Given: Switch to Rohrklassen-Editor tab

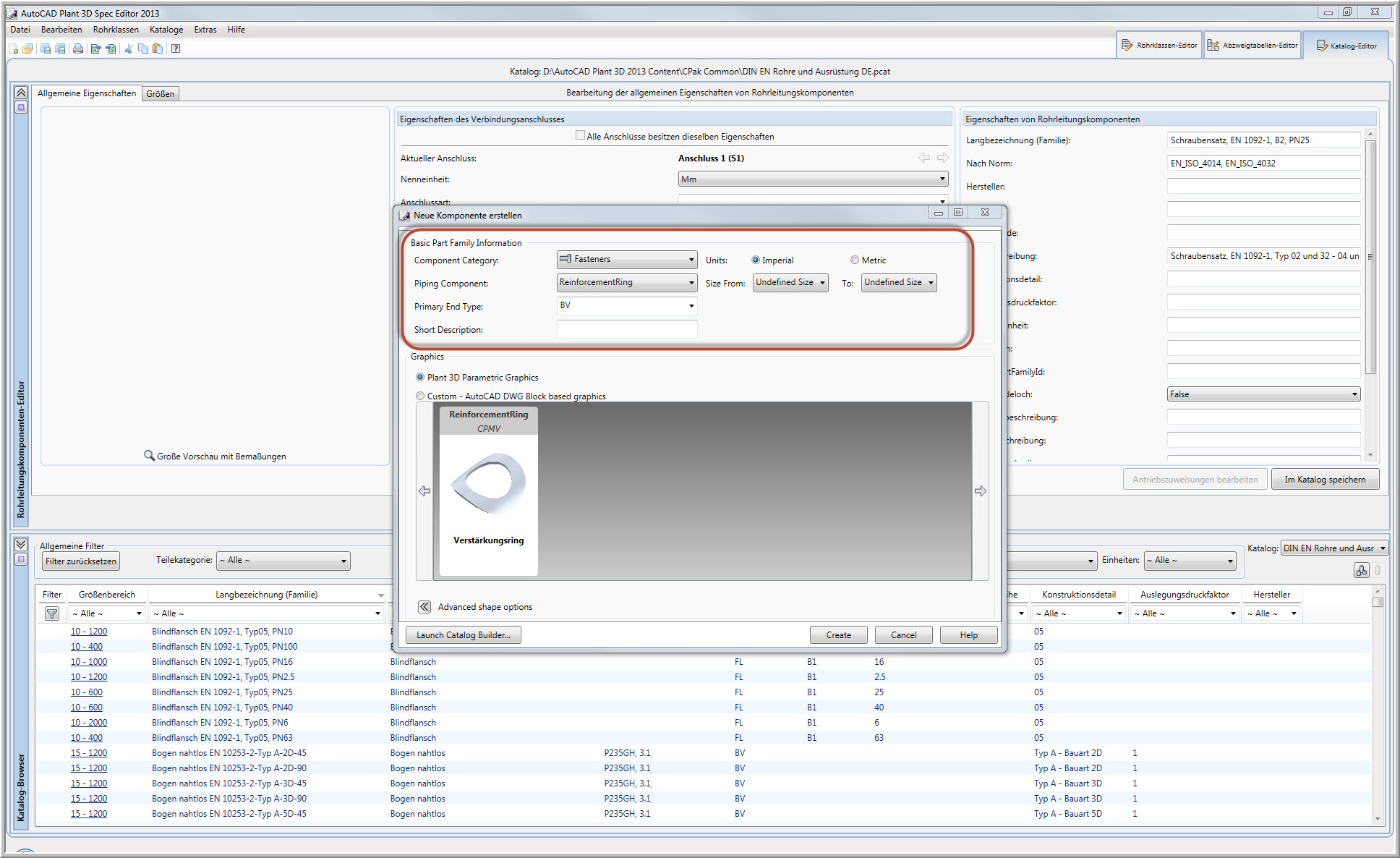Looking at the screenshot, I should click(1159, 45).
